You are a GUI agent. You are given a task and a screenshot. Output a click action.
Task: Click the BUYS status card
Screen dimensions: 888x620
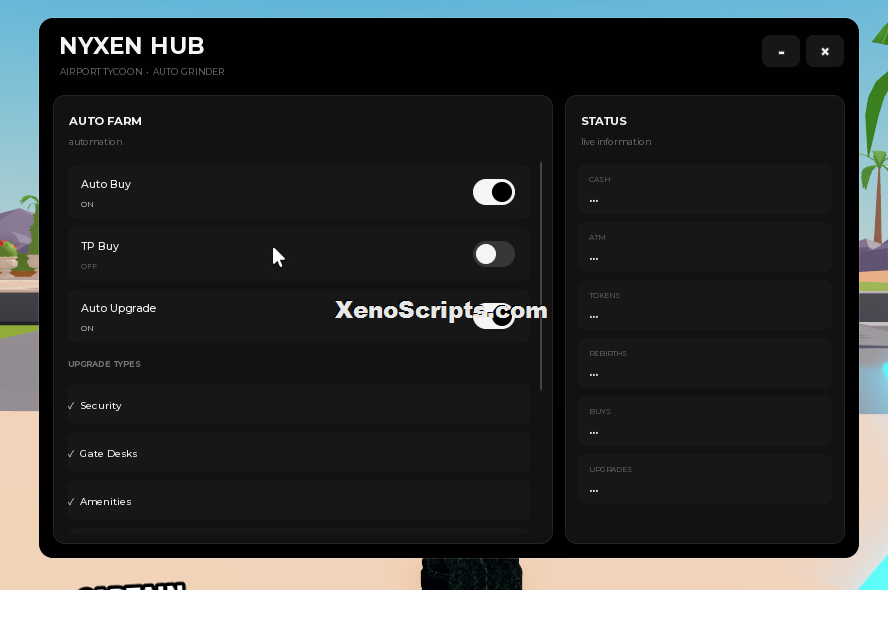pyautogui.click(x=705, y=421)
